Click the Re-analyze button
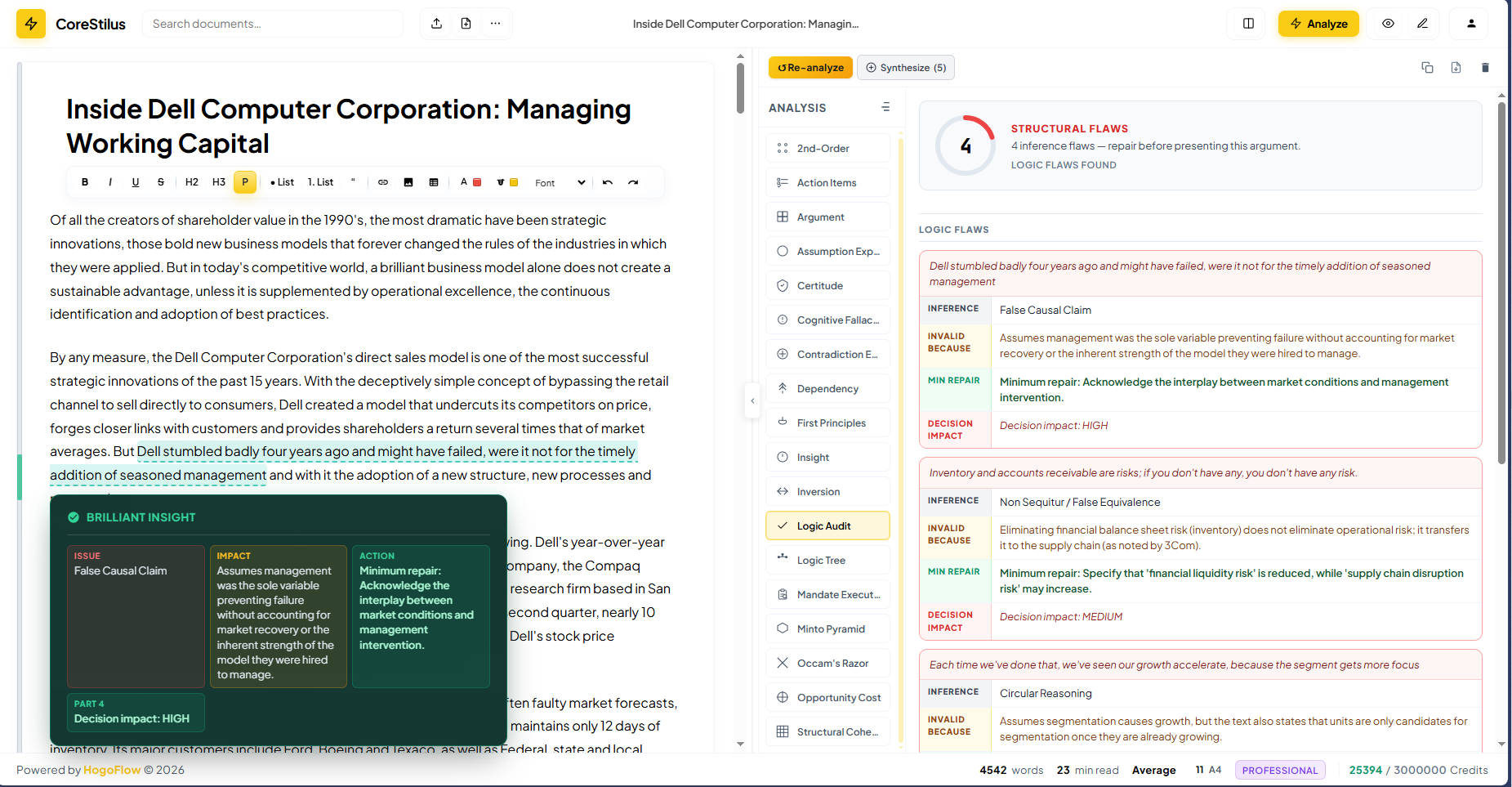Viewport: 1512px width, 787px height. point(810,67)
